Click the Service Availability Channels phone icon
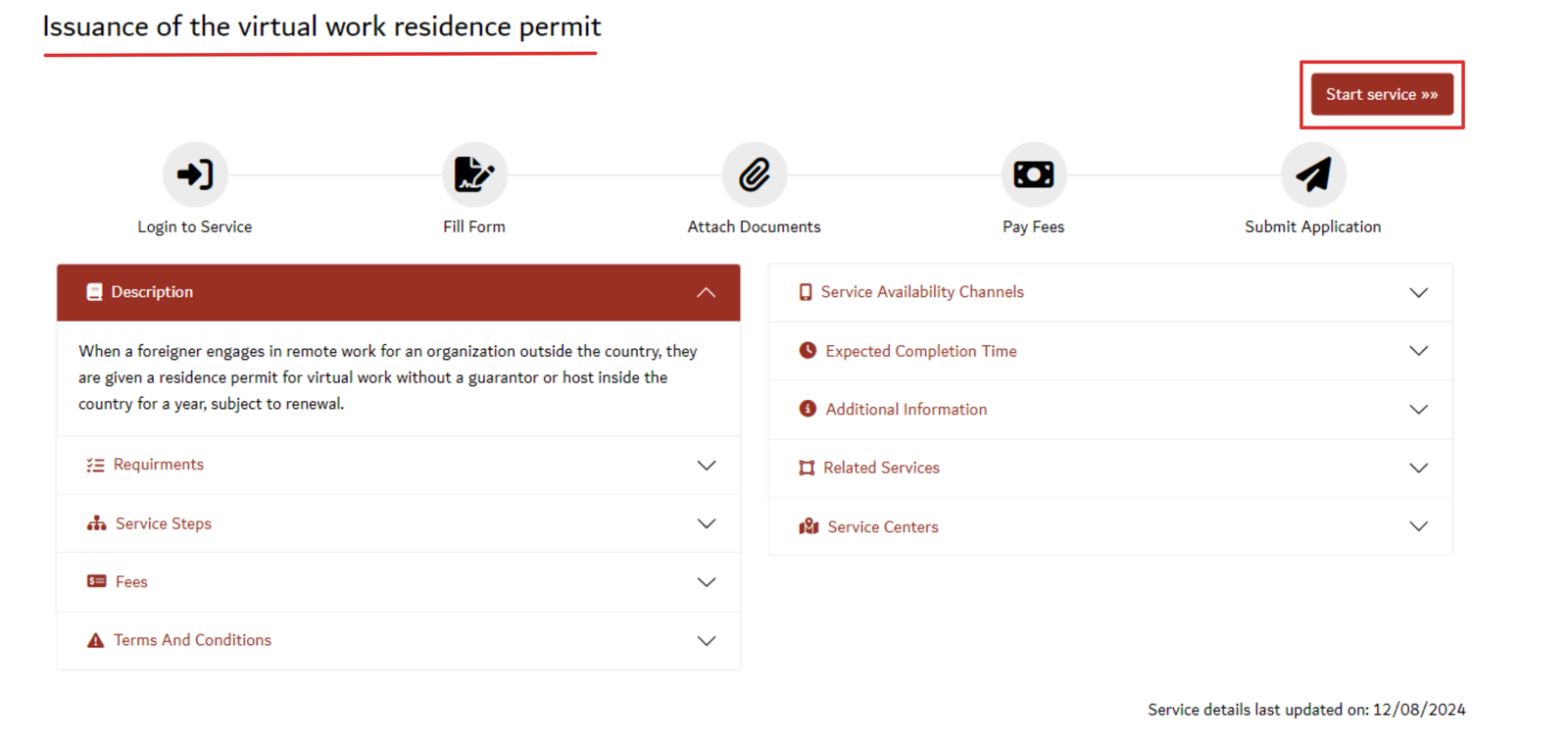This screenshot has height=745, width=1568. [x=806, y=292]
